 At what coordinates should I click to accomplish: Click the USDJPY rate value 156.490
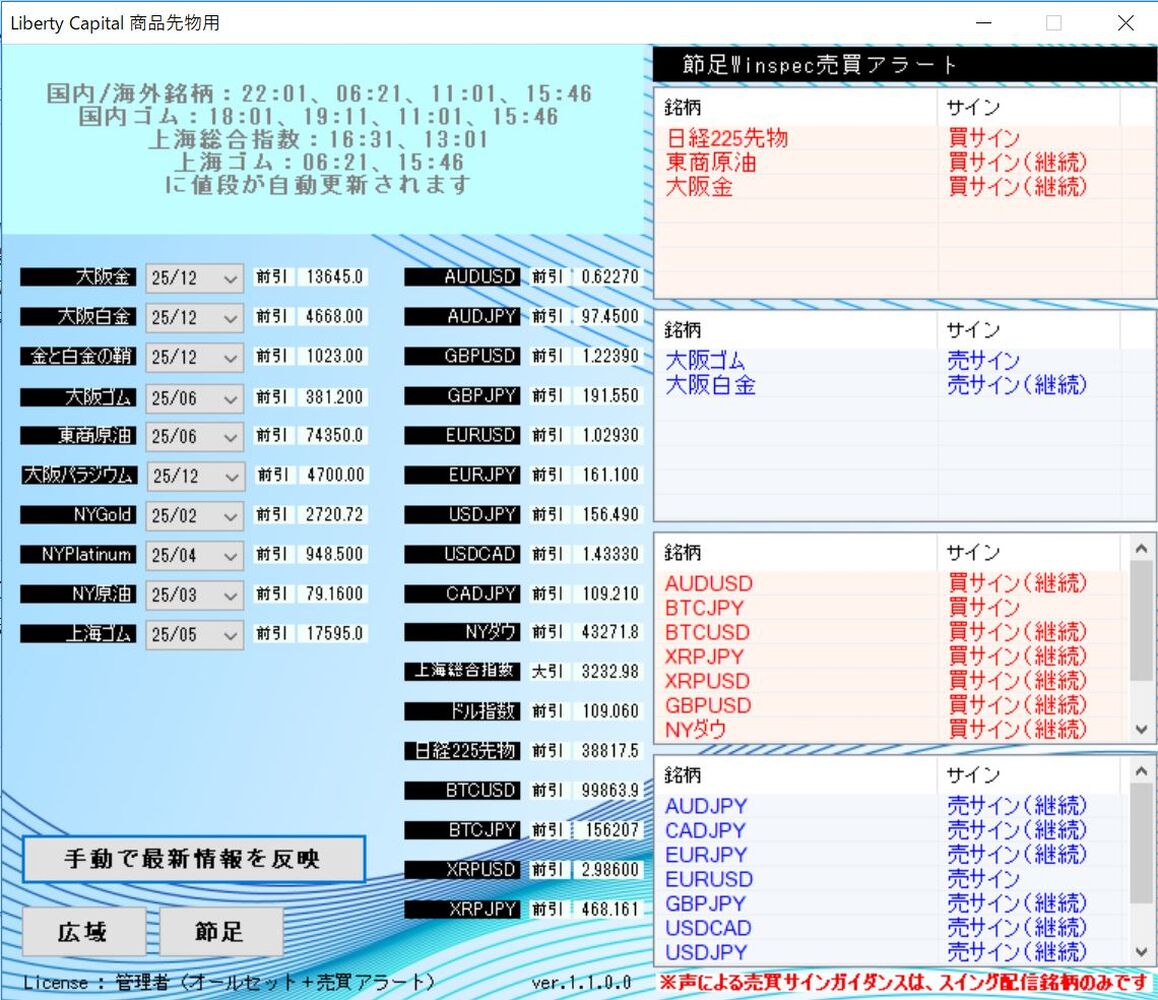[610, 515]
